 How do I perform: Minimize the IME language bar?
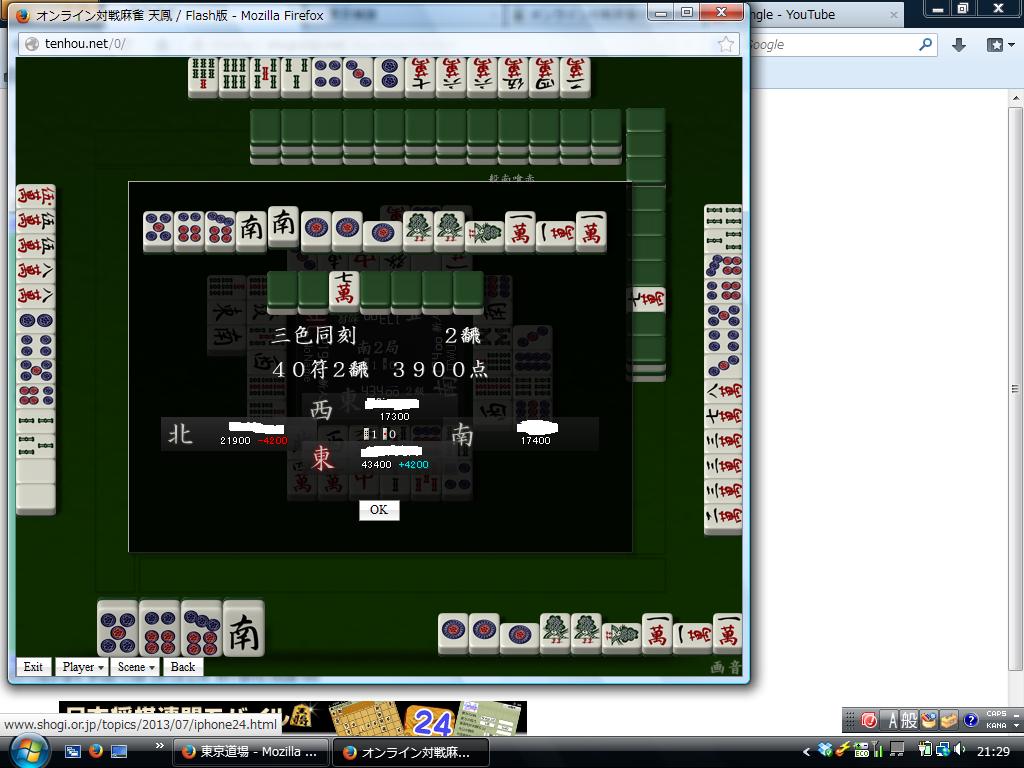(x=1016, y=715)
